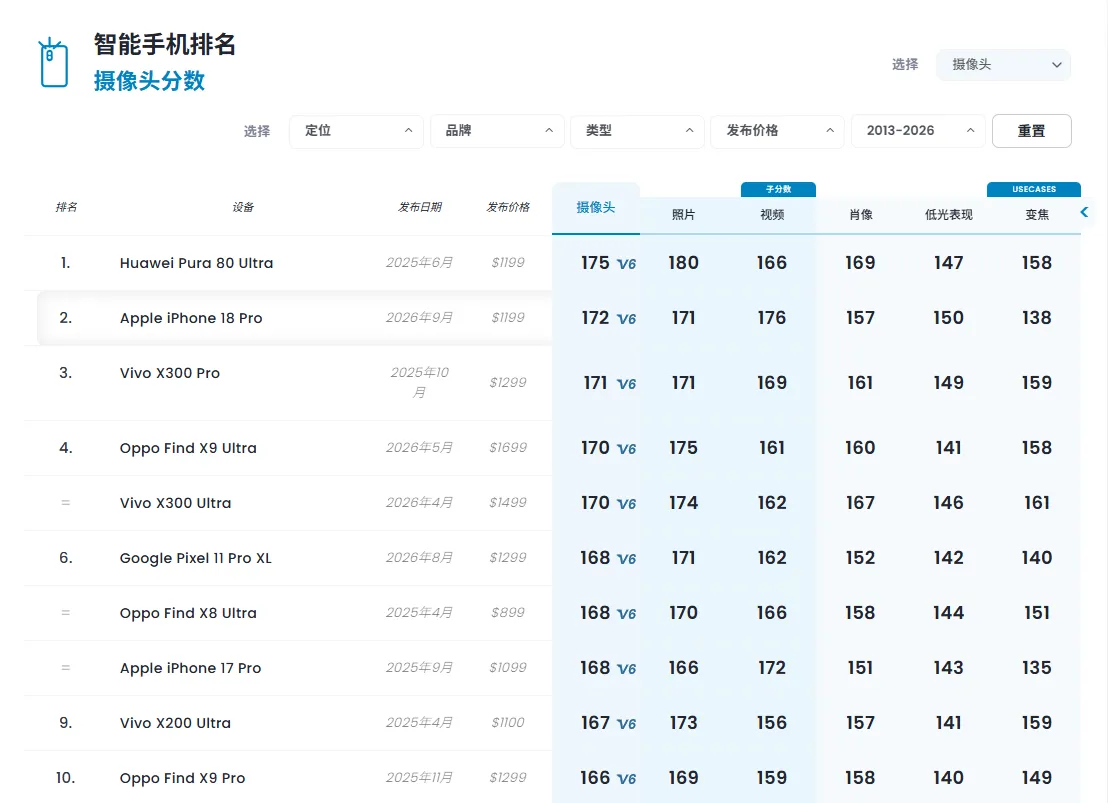Click the 167 portrait score for Vivo X300 Ultra
The width and height of the screenshot is (1108, 803).
point(860,503)
